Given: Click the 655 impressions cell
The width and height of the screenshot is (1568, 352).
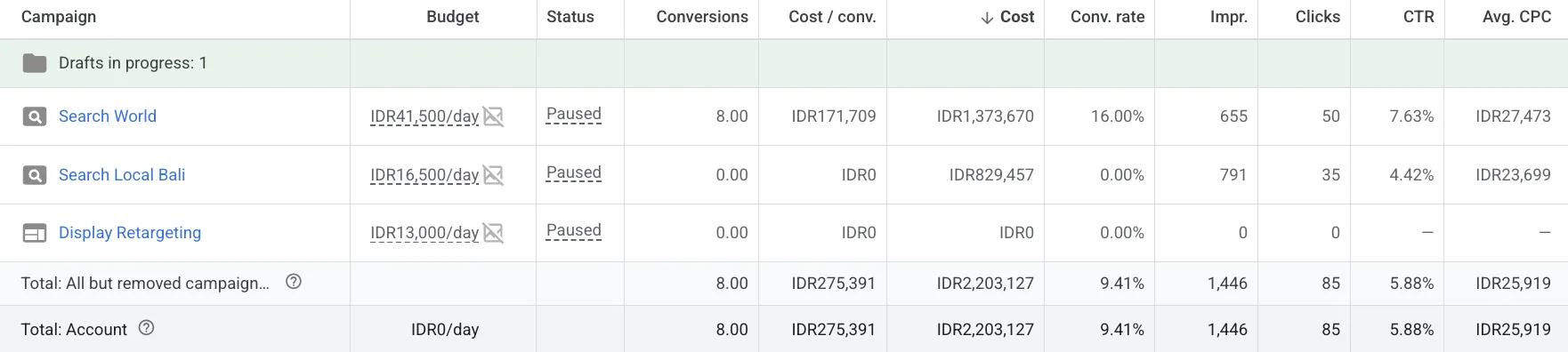Looking at the screenshot, I should (x=1233, y=116).
